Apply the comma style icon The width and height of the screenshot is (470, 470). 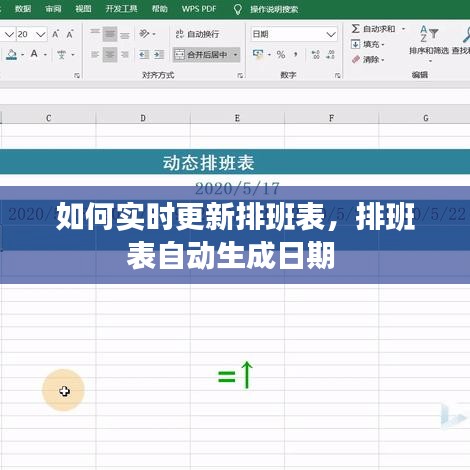pos(296,54)
